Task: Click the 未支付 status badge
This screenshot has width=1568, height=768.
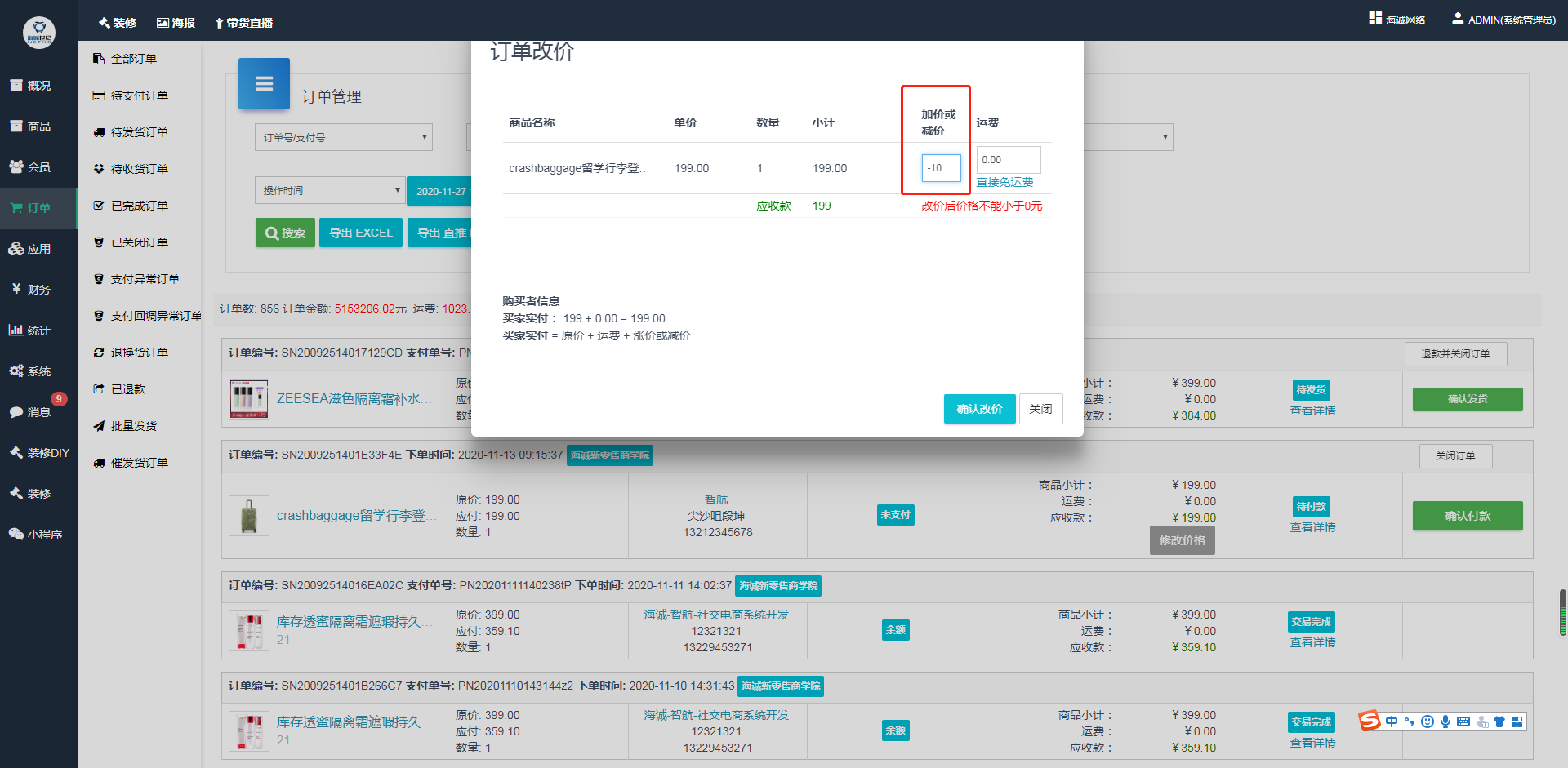Action: (896, 515)
